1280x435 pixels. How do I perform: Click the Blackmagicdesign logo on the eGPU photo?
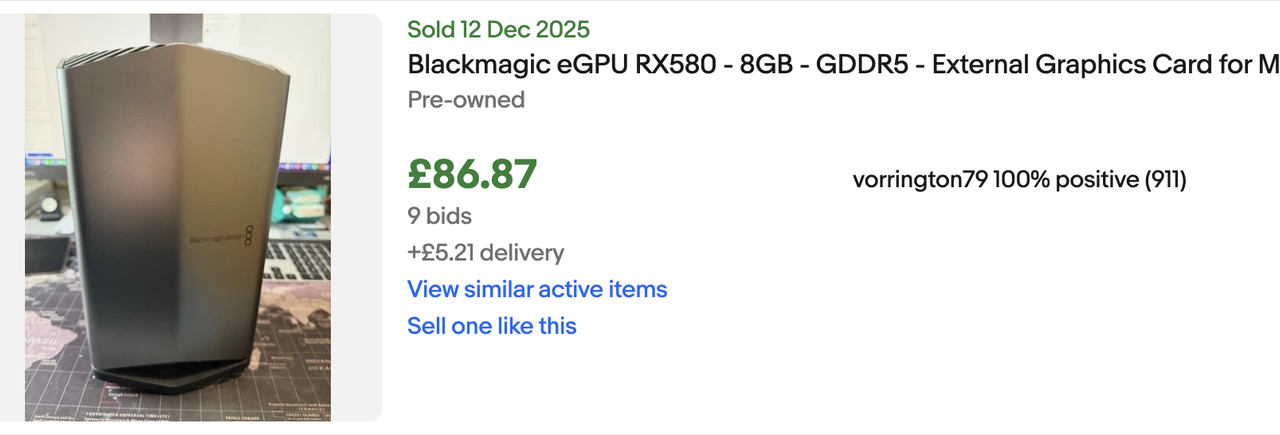click(228, 240)
